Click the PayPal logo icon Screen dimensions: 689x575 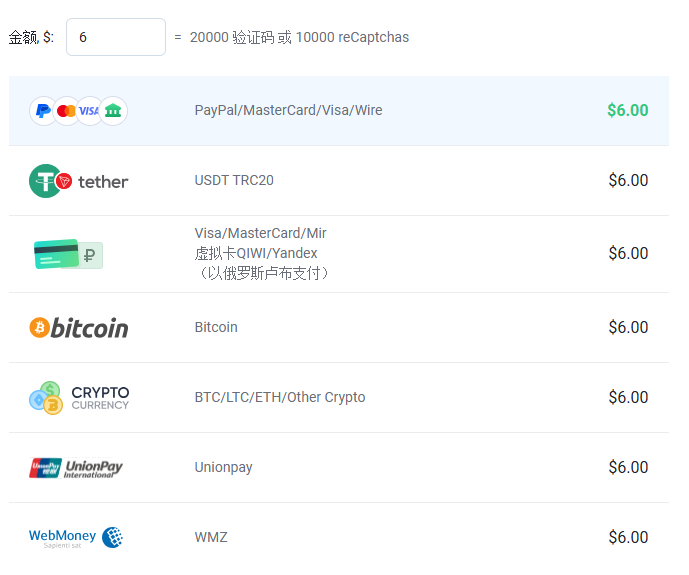[43, 111]
